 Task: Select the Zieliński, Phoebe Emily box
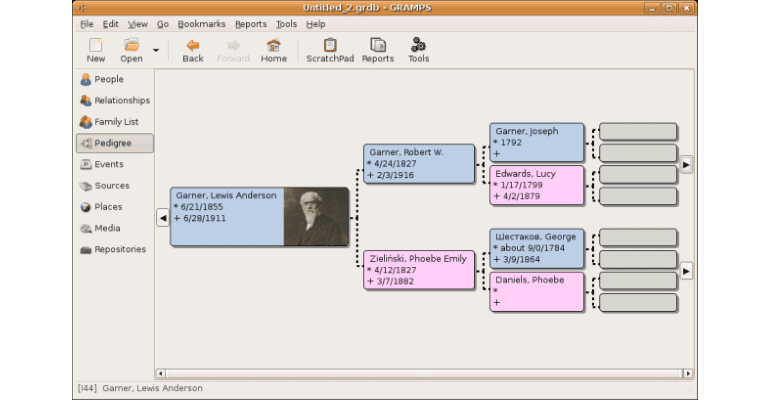(419, 270)
